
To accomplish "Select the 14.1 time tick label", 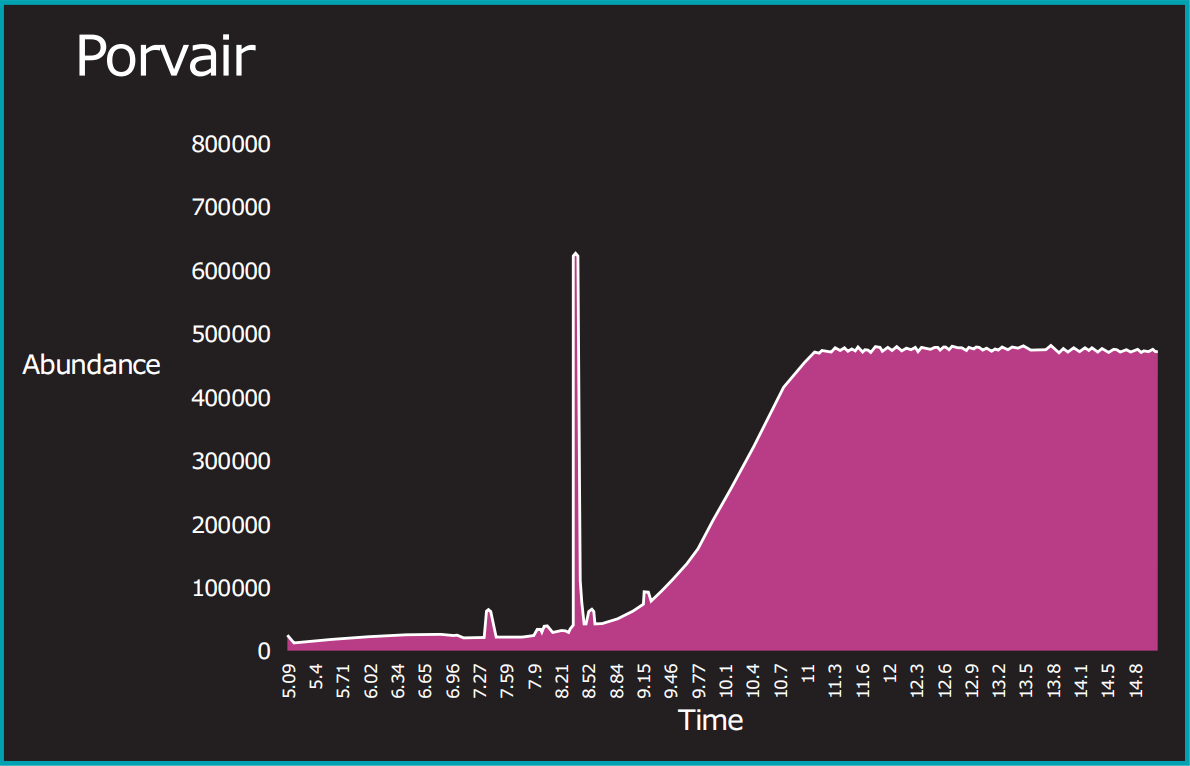I will (x=1081, y=681).
